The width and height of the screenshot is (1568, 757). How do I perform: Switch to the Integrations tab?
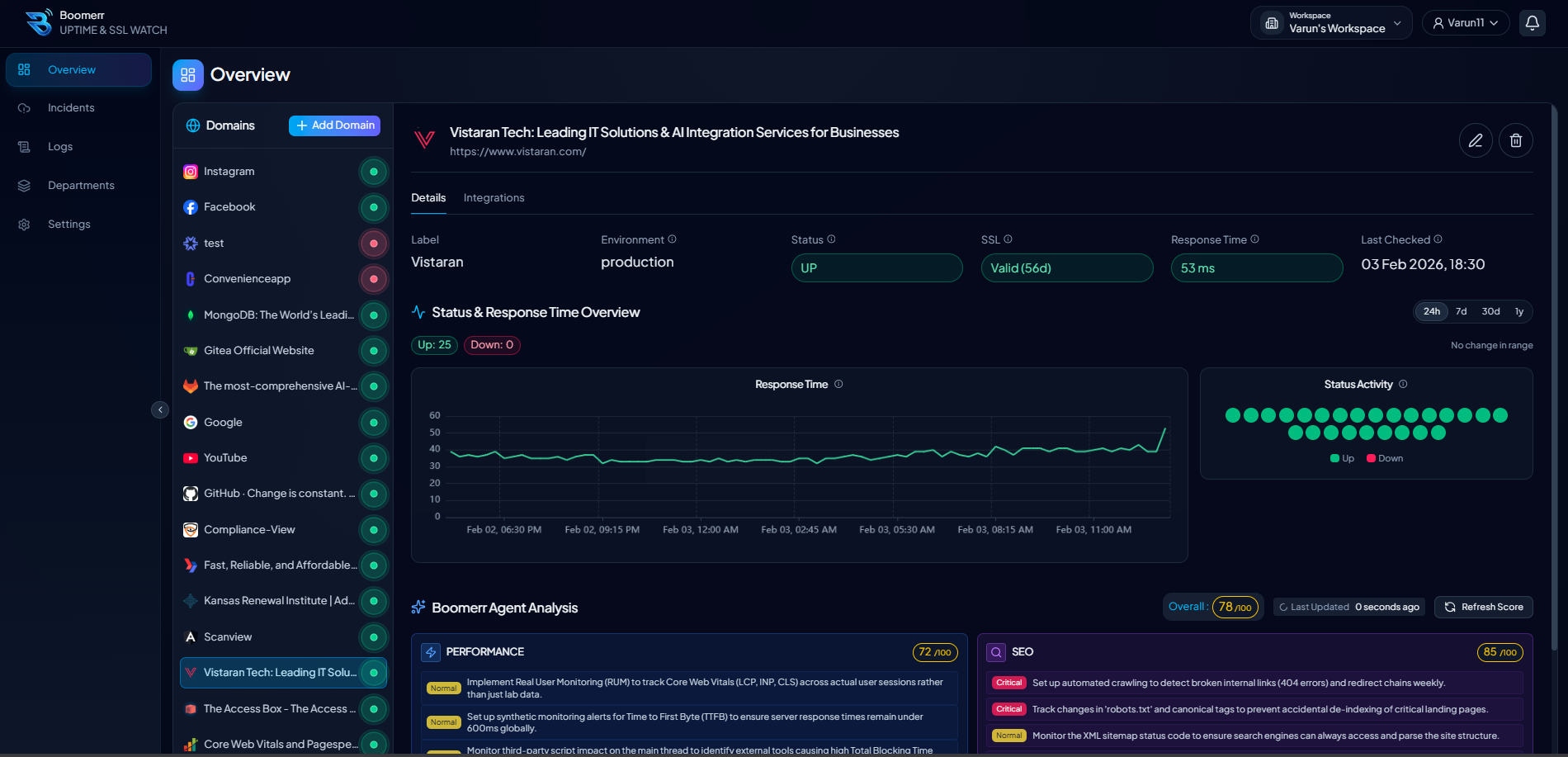[x=494, y=198]
